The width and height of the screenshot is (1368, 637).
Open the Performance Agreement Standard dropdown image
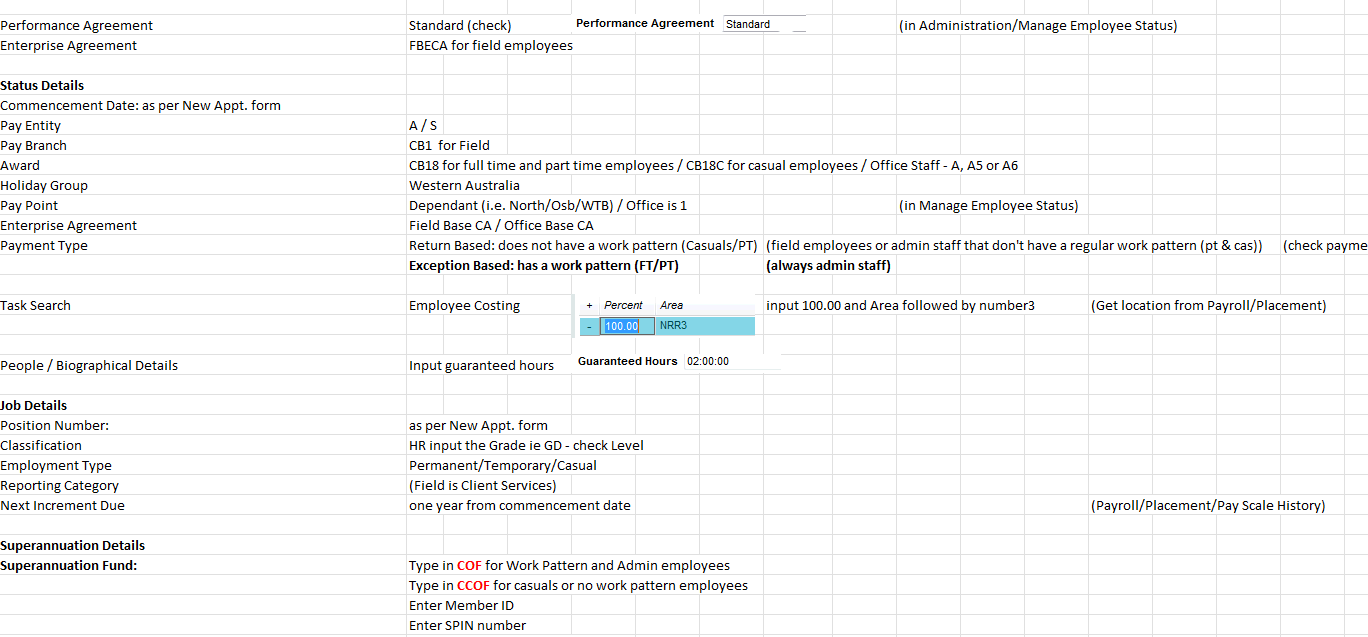(765, 24)
